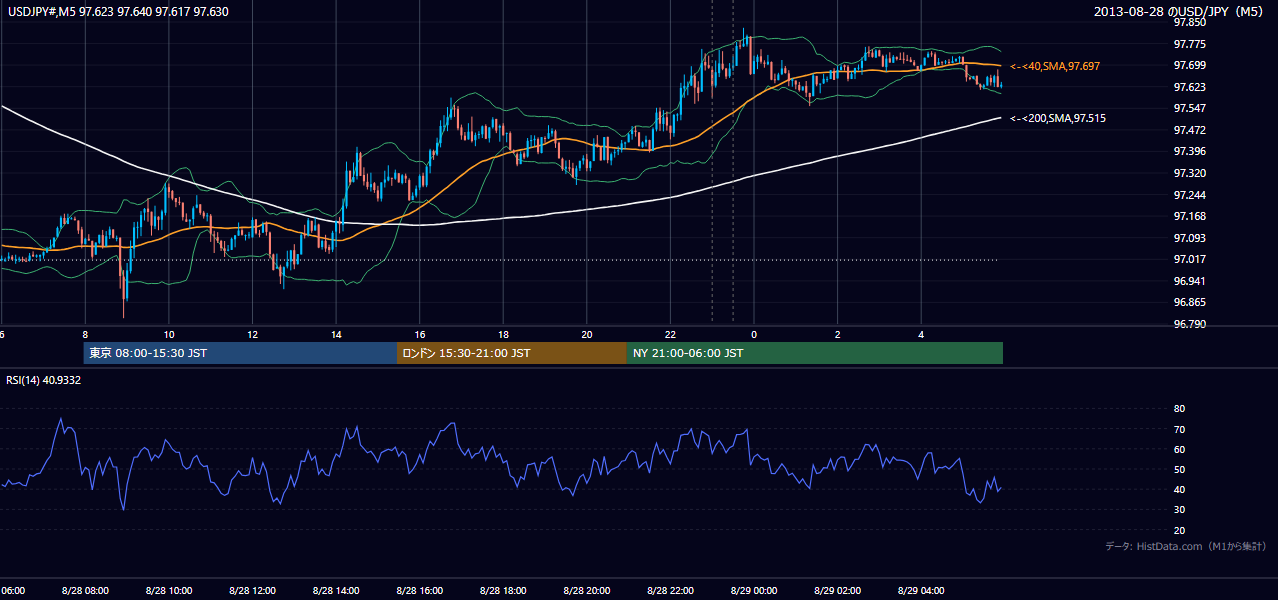1278x600 pixels.
Task: Click price axis label 97.168
Action: point(1188,216)
